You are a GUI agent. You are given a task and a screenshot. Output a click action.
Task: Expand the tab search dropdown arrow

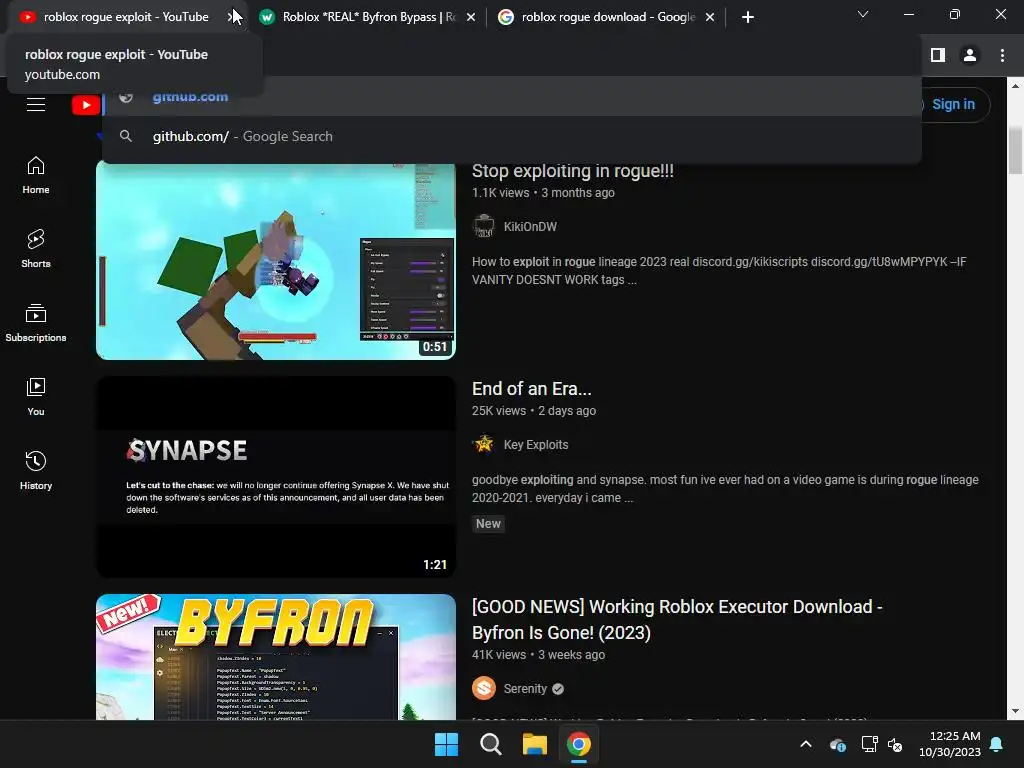pos(863,14)
